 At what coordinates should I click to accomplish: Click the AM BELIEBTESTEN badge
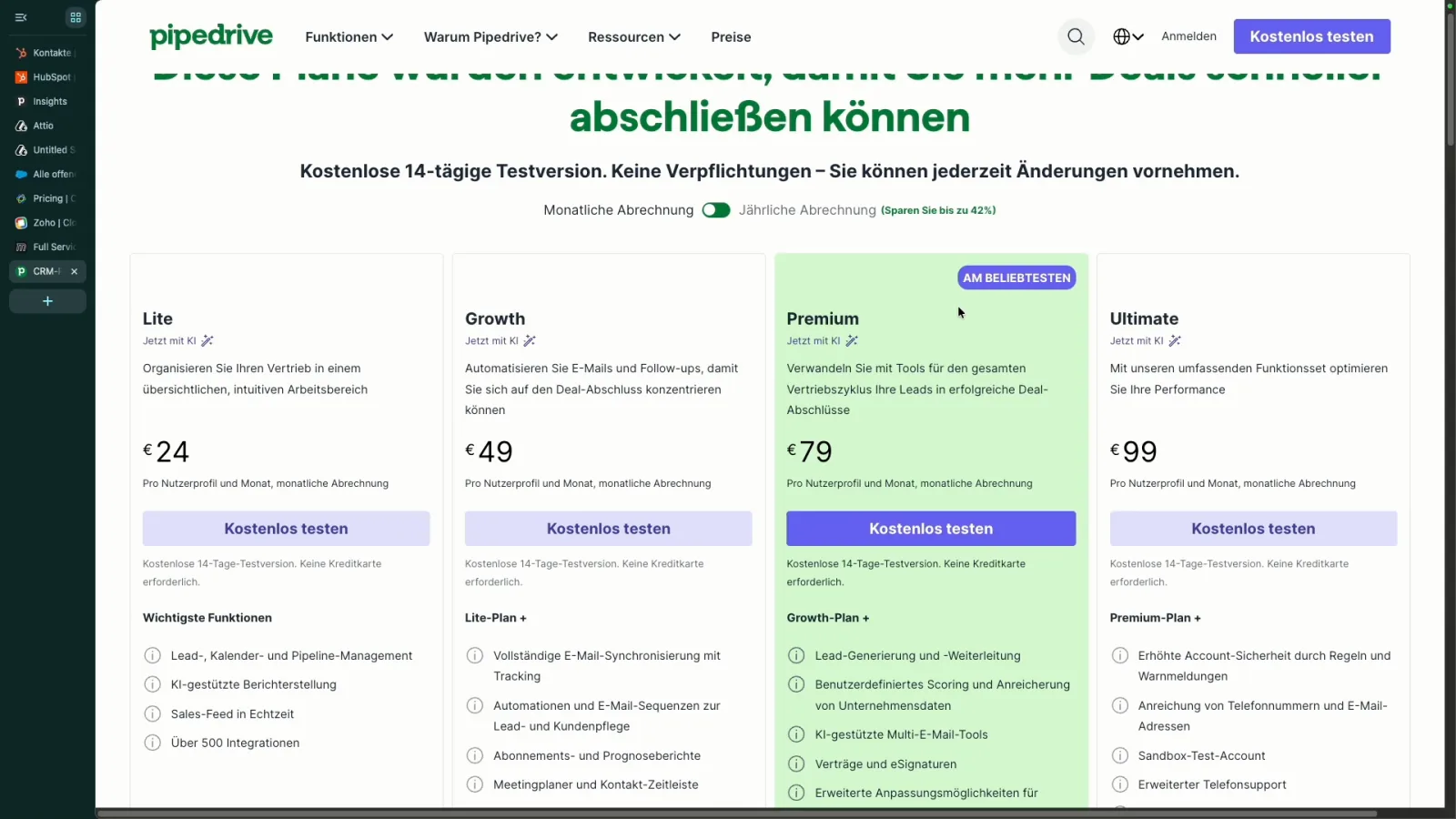(1016, 278)
